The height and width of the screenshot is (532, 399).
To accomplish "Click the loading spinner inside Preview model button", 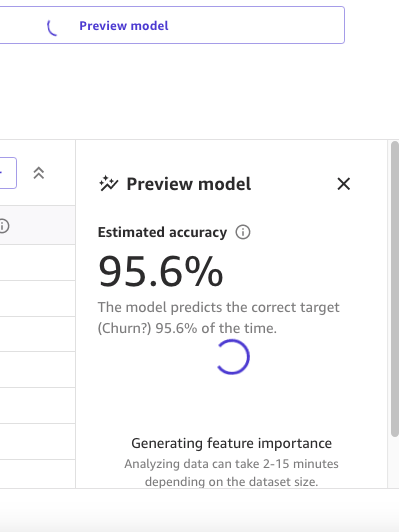I will (52, 27).
